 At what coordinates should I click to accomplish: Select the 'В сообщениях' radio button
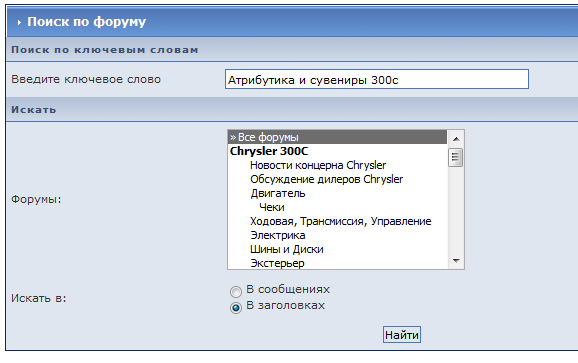pos(236,292)
